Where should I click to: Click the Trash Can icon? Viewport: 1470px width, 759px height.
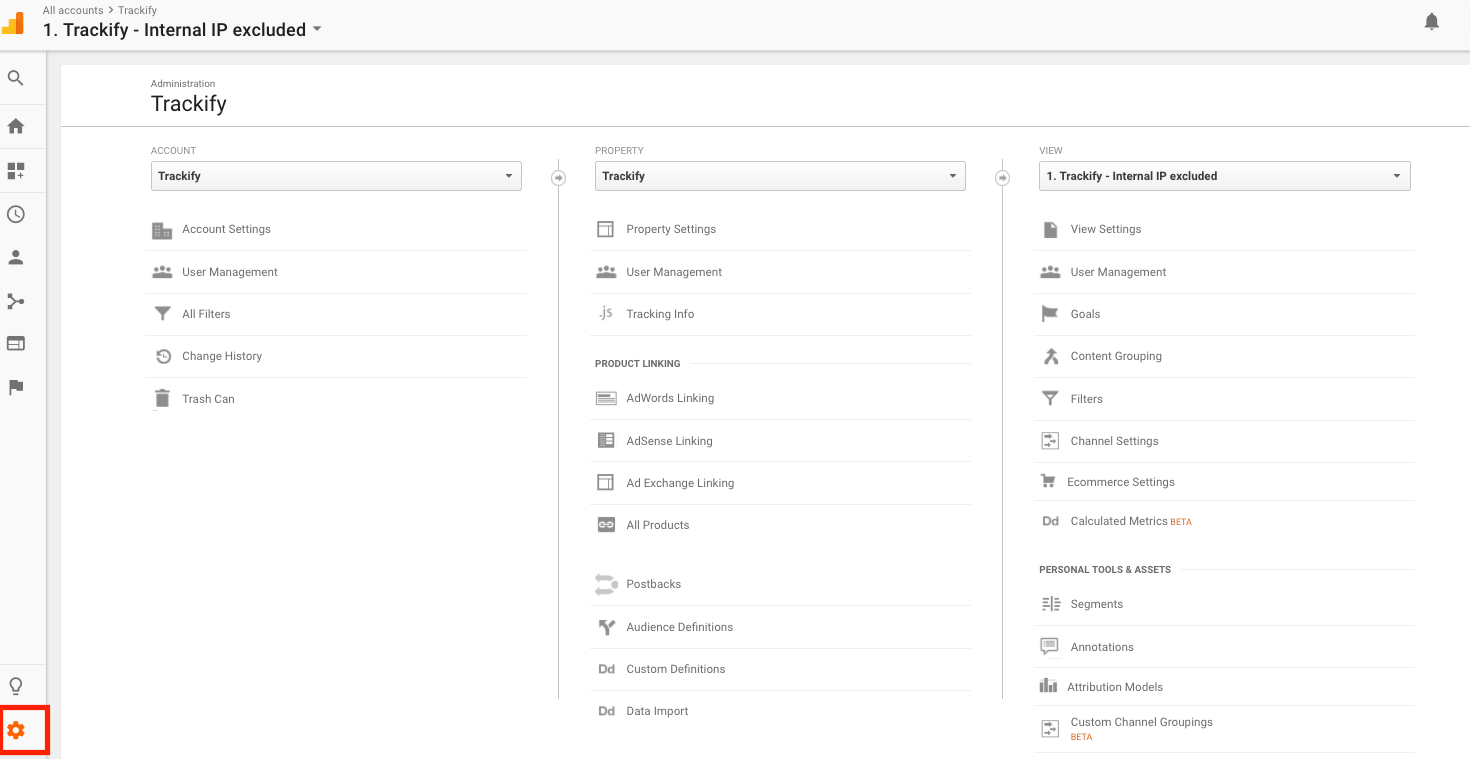(162, 399)
